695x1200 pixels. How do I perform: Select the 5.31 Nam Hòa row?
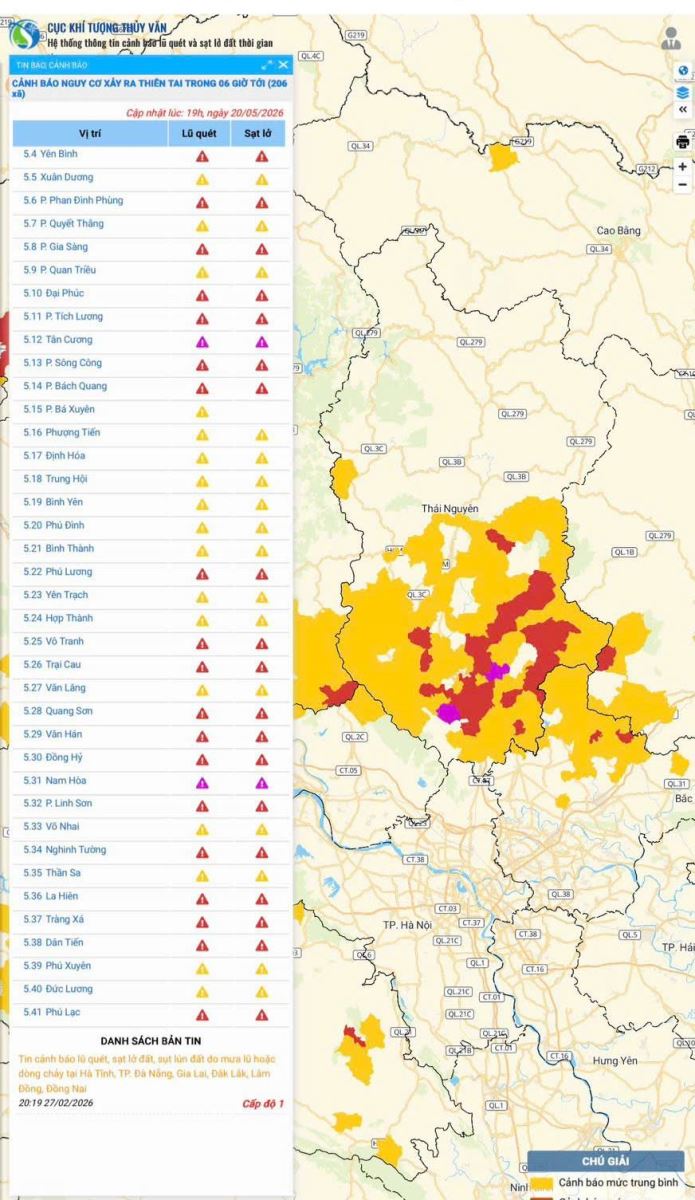(x=152, y=781)
